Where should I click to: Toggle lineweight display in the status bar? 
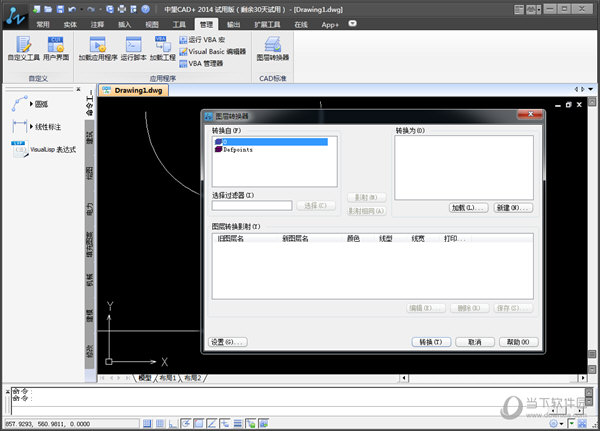238,423
